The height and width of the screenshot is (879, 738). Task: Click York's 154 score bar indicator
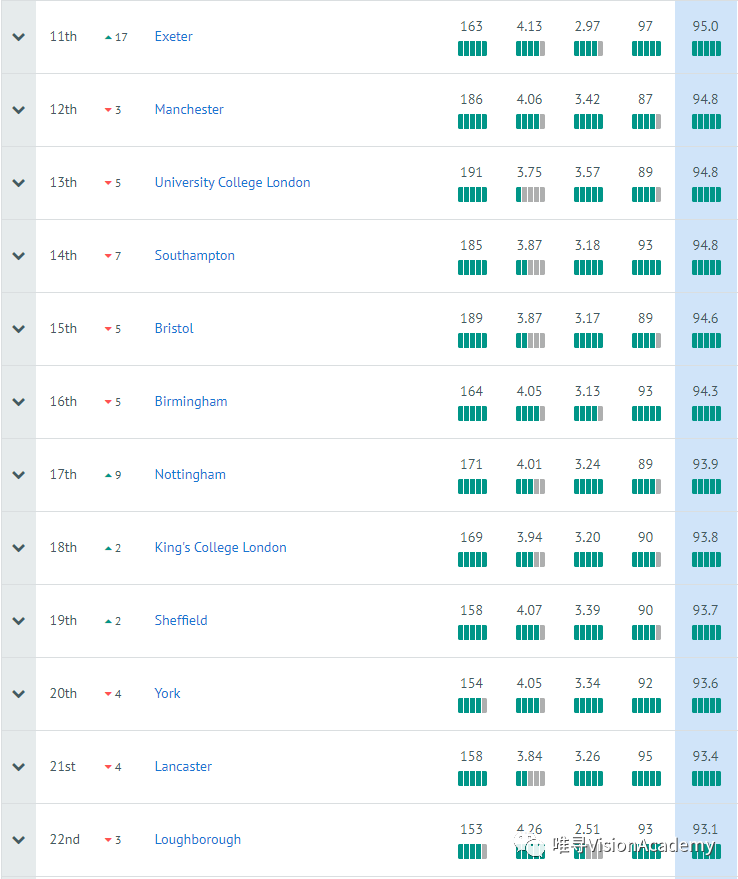click(472, 705)
